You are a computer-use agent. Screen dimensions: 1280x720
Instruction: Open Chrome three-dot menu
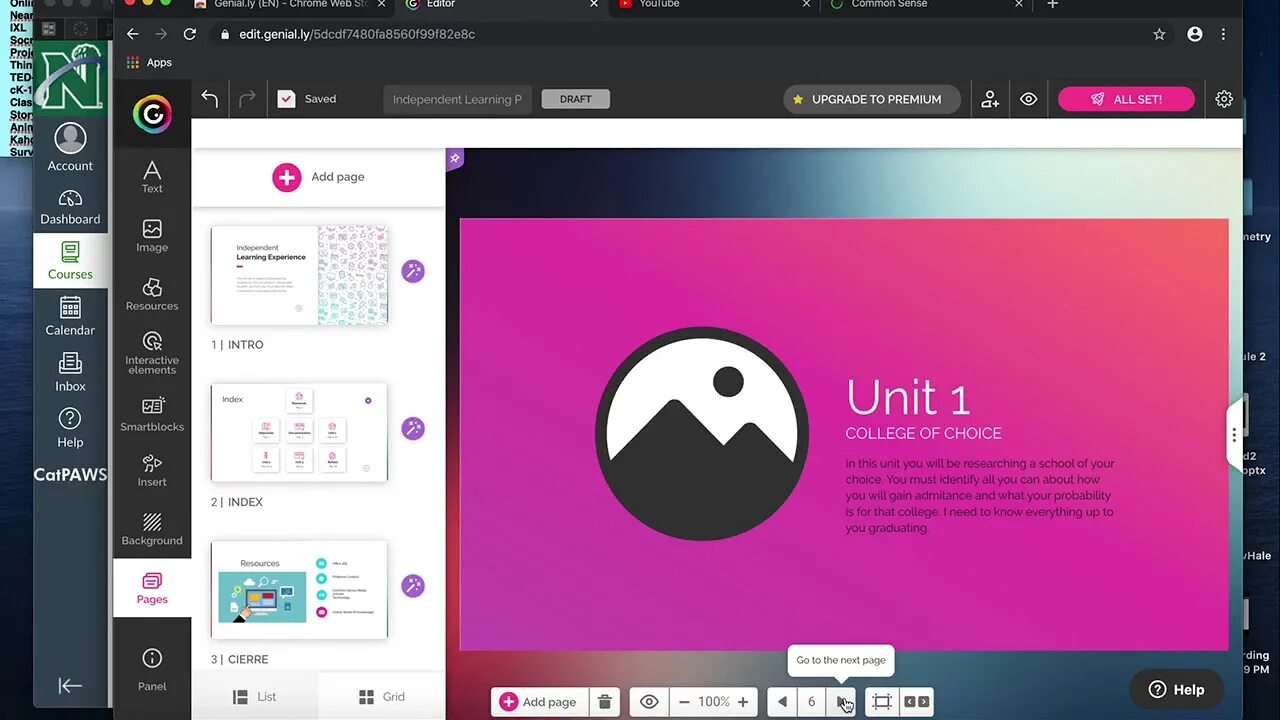click(1223, 34)
